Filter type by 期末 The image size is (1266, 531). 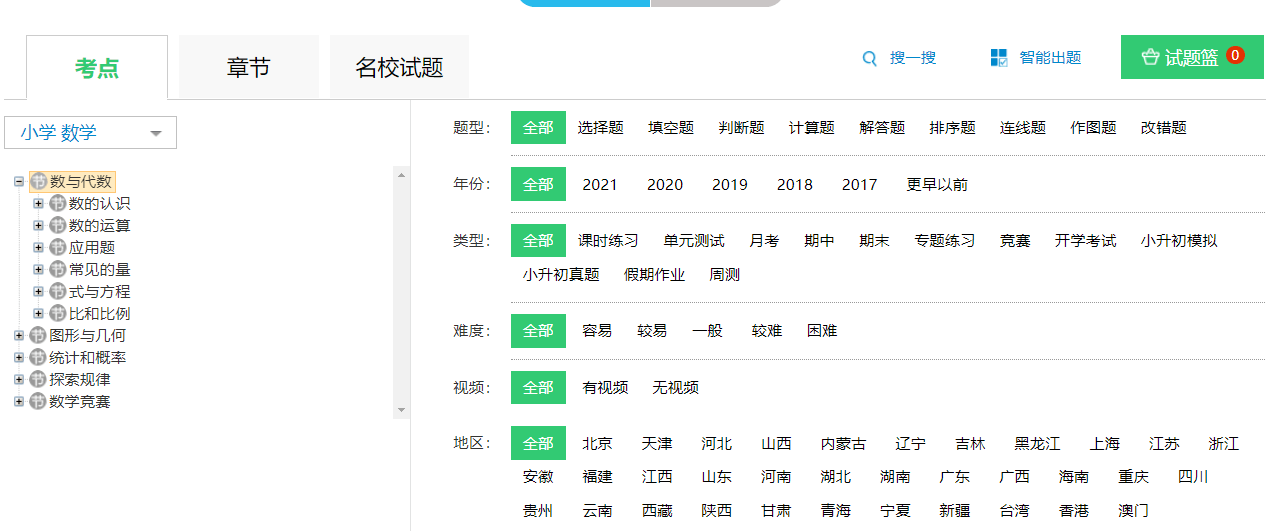click(874, 241)
